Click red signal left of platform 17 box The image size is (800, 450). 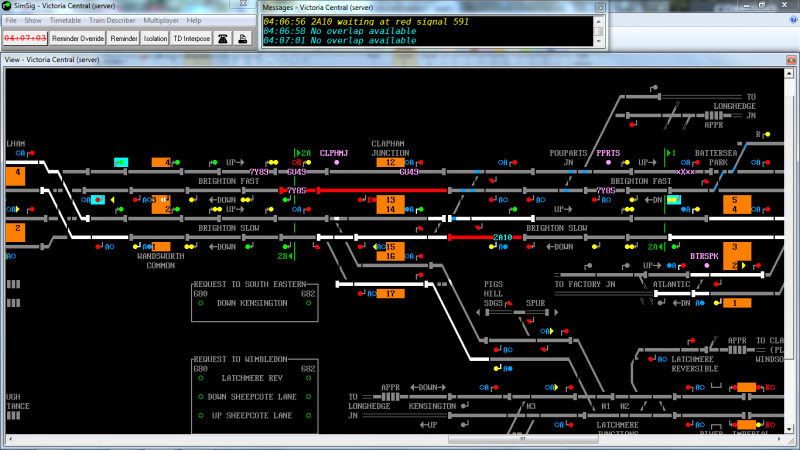[361, 294]
